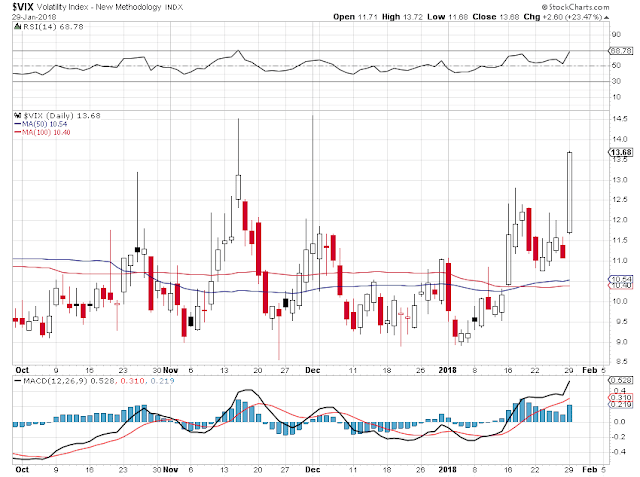
Task: Click the Feb label under the MACD panel
Action: [x=589, y=470]
